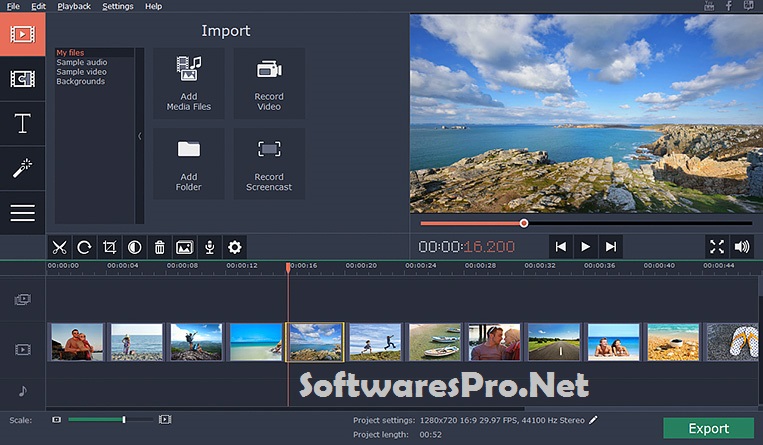Screen dimensions: 763x445
Task: Select the jumping people clip thumbnail
Action: coord(375,342)
